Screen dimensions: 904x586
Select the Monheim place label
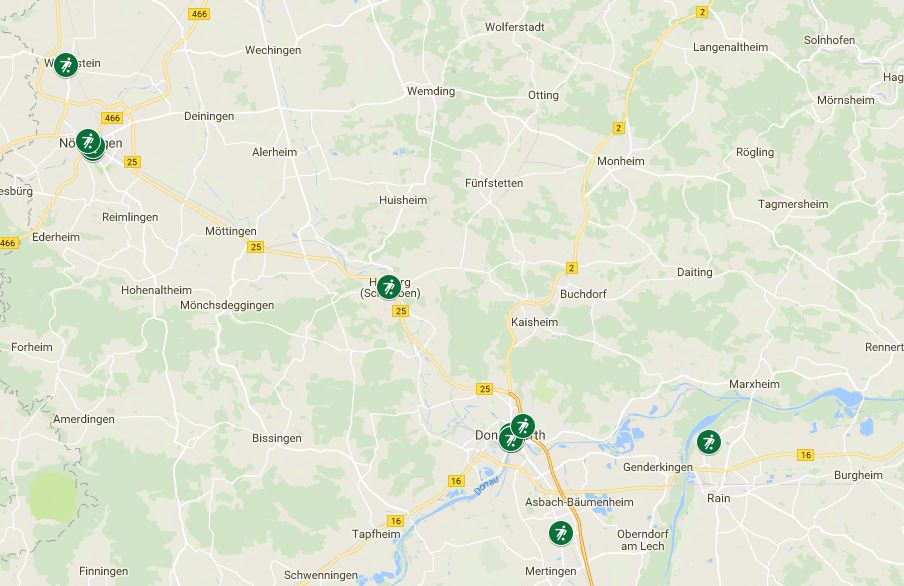pyautogui.click(x=620, y=161)
